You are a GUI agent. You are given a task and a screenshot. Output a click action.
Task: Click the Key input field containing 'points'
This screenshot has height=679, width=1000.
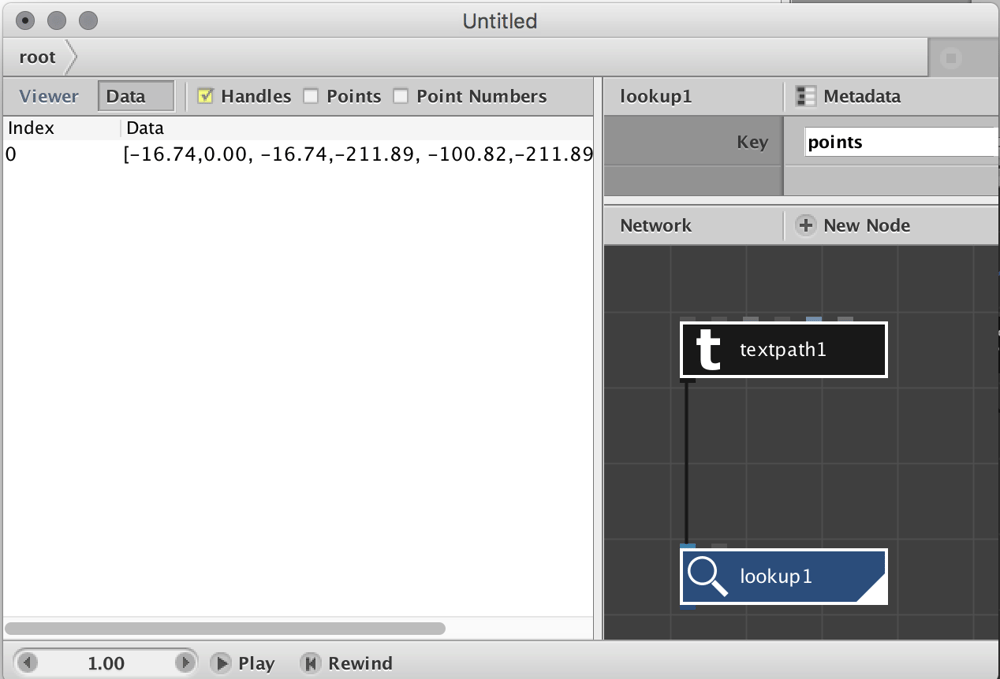[901, 142]
